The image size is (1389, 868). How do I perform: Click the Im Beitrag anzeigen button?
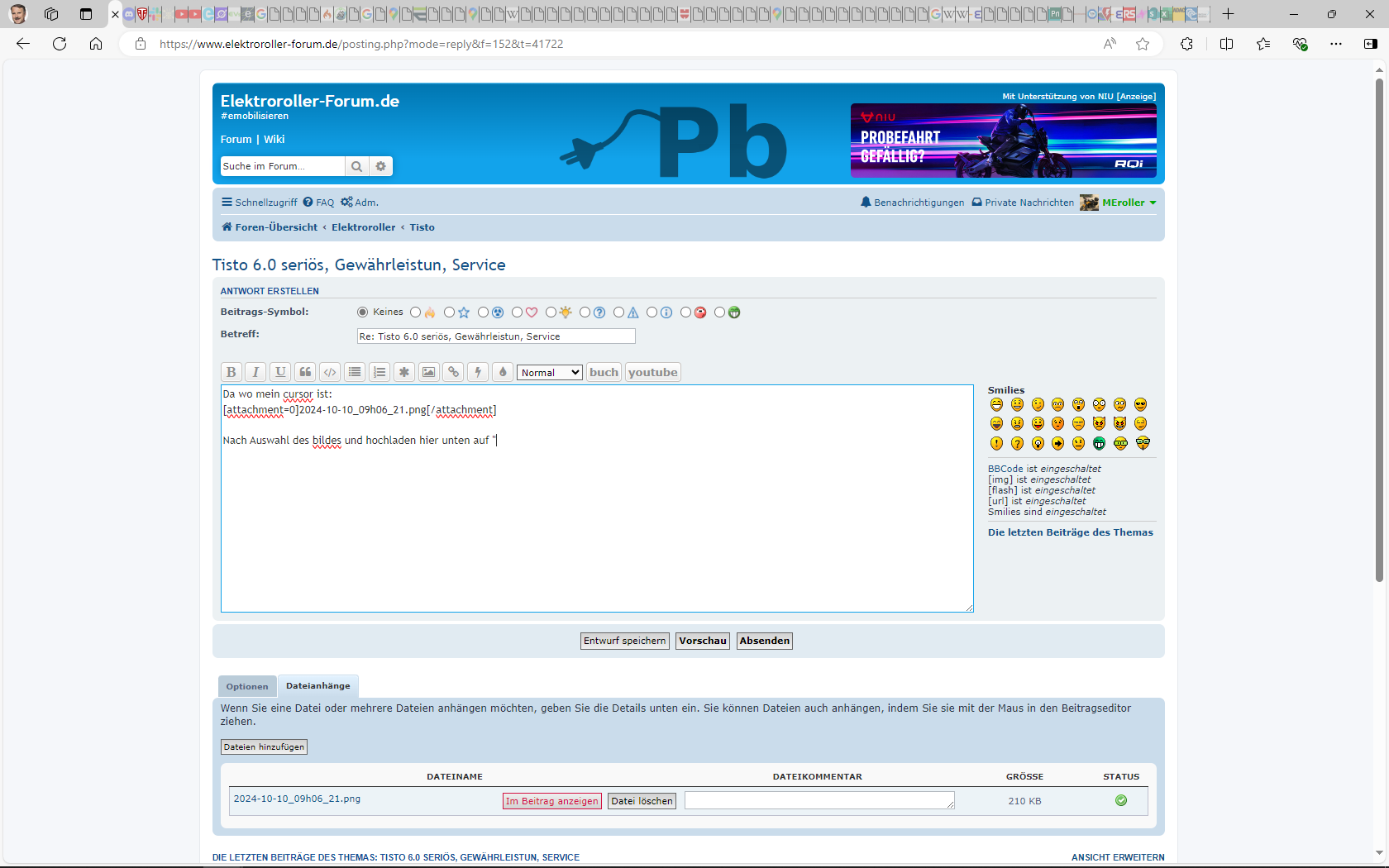coord(551,801)
